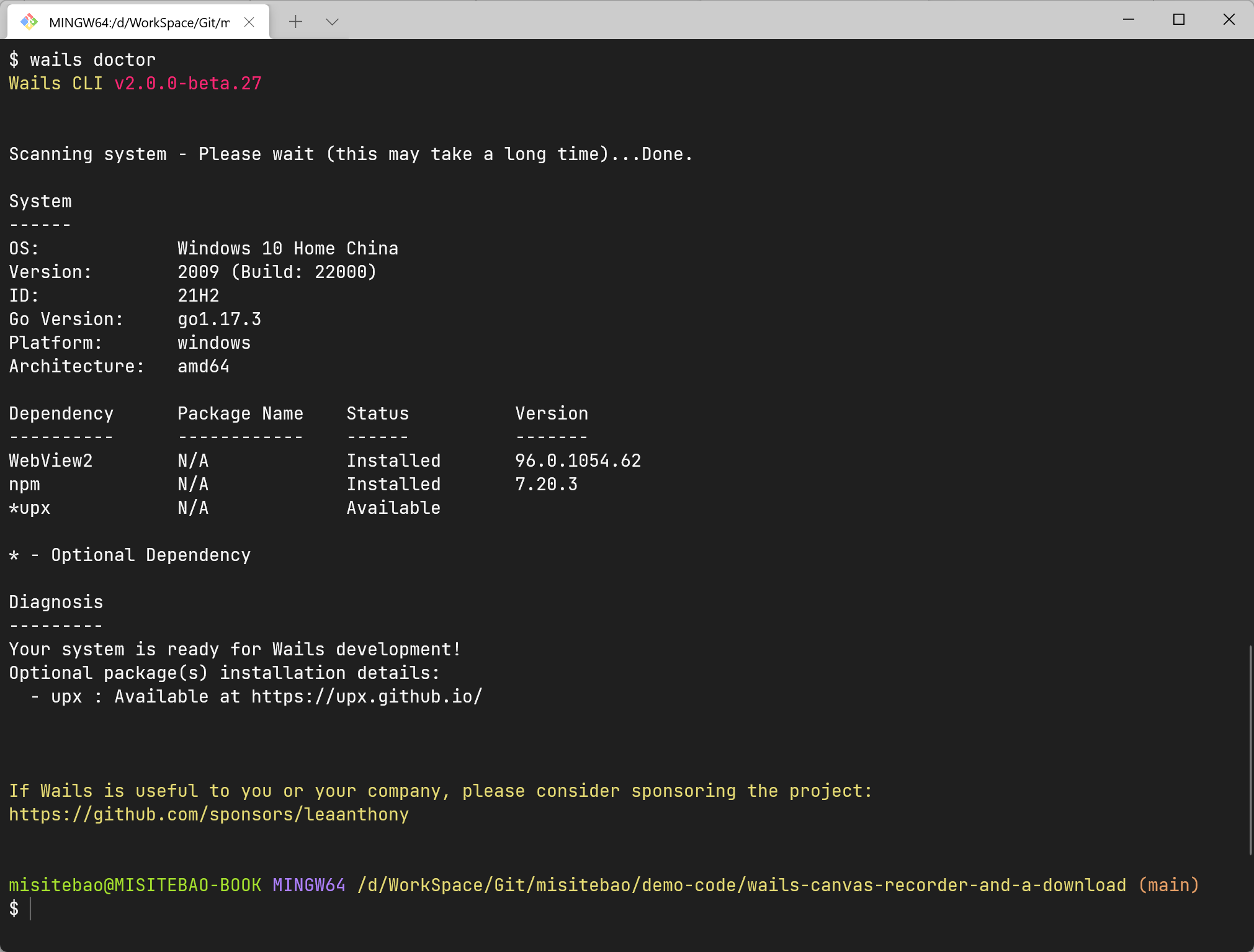Click the github.com/sponsors/leaanthony link
Image resolution: width=1254 pixels, height=952 pixels.
pos(208,814)
